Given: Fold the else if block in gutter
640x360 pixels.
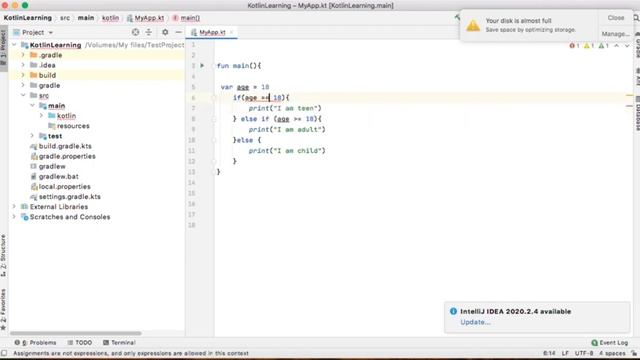Looking at the screenshot, I should 214,119.
